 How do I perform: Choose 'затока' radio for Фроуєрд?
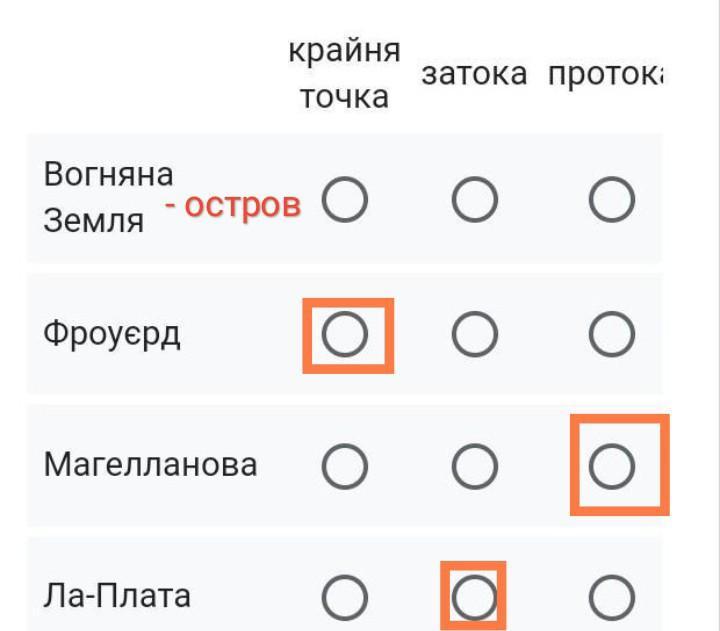(x=475, y=334)
